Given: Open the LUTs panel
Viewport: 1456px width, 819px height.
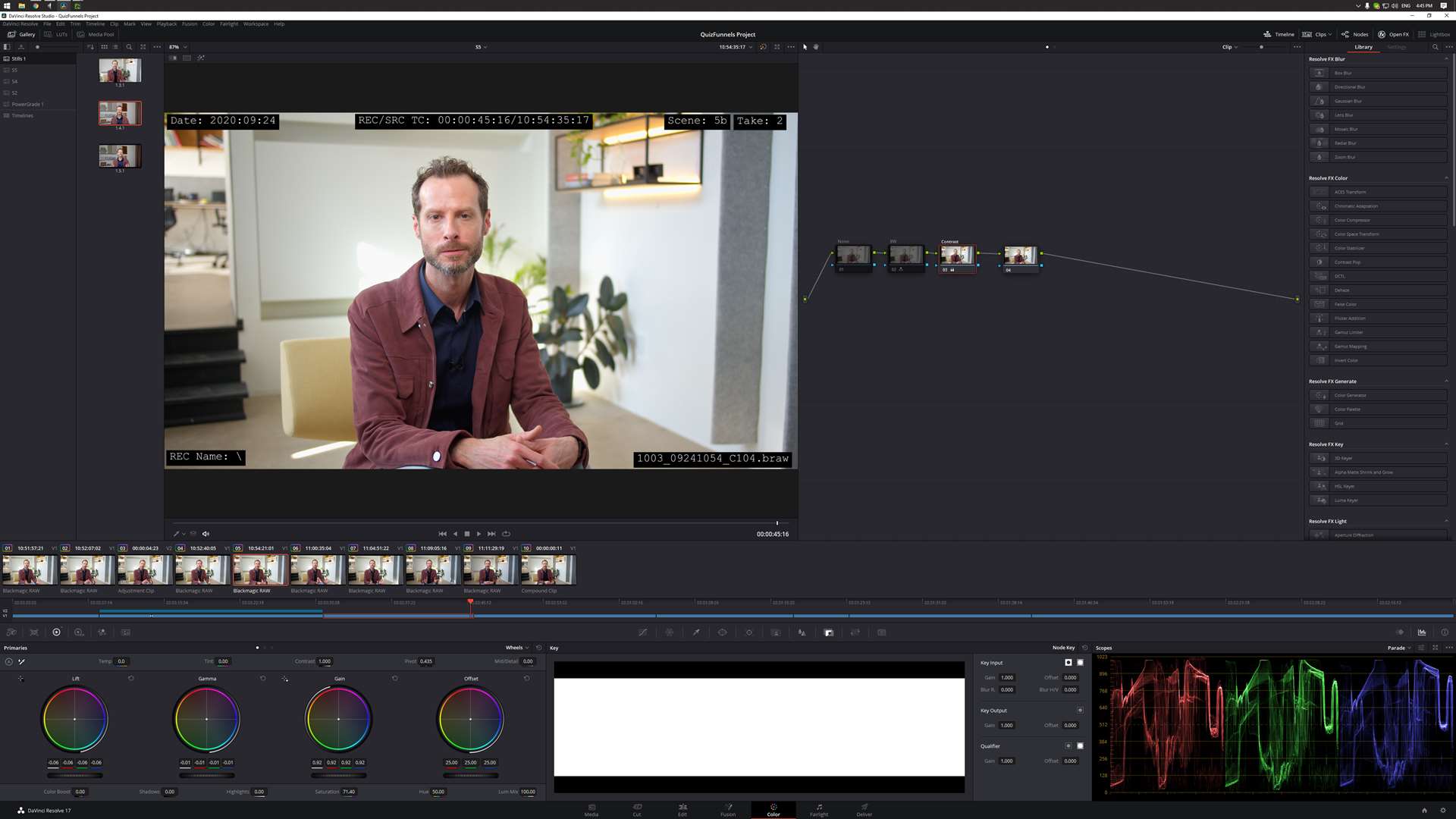Looking at the screenshot, I should pos(56,34).
